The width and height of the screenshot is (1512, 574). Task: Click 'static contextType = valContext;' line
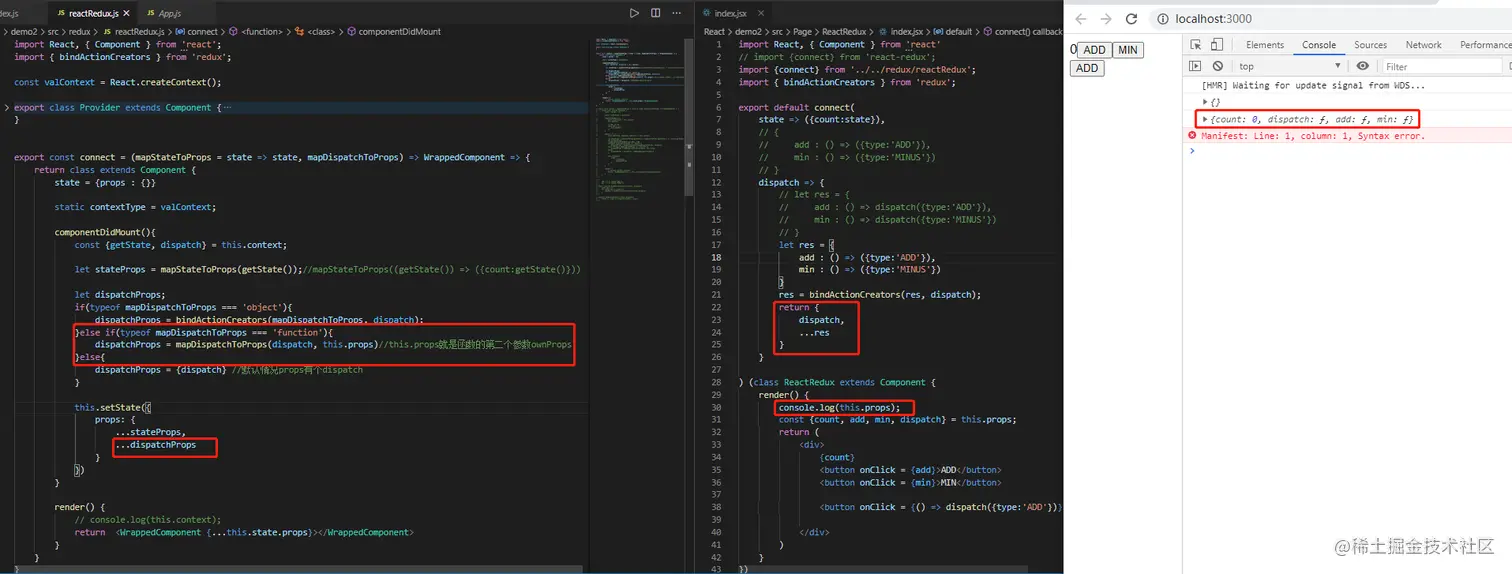tap(135, 207)
